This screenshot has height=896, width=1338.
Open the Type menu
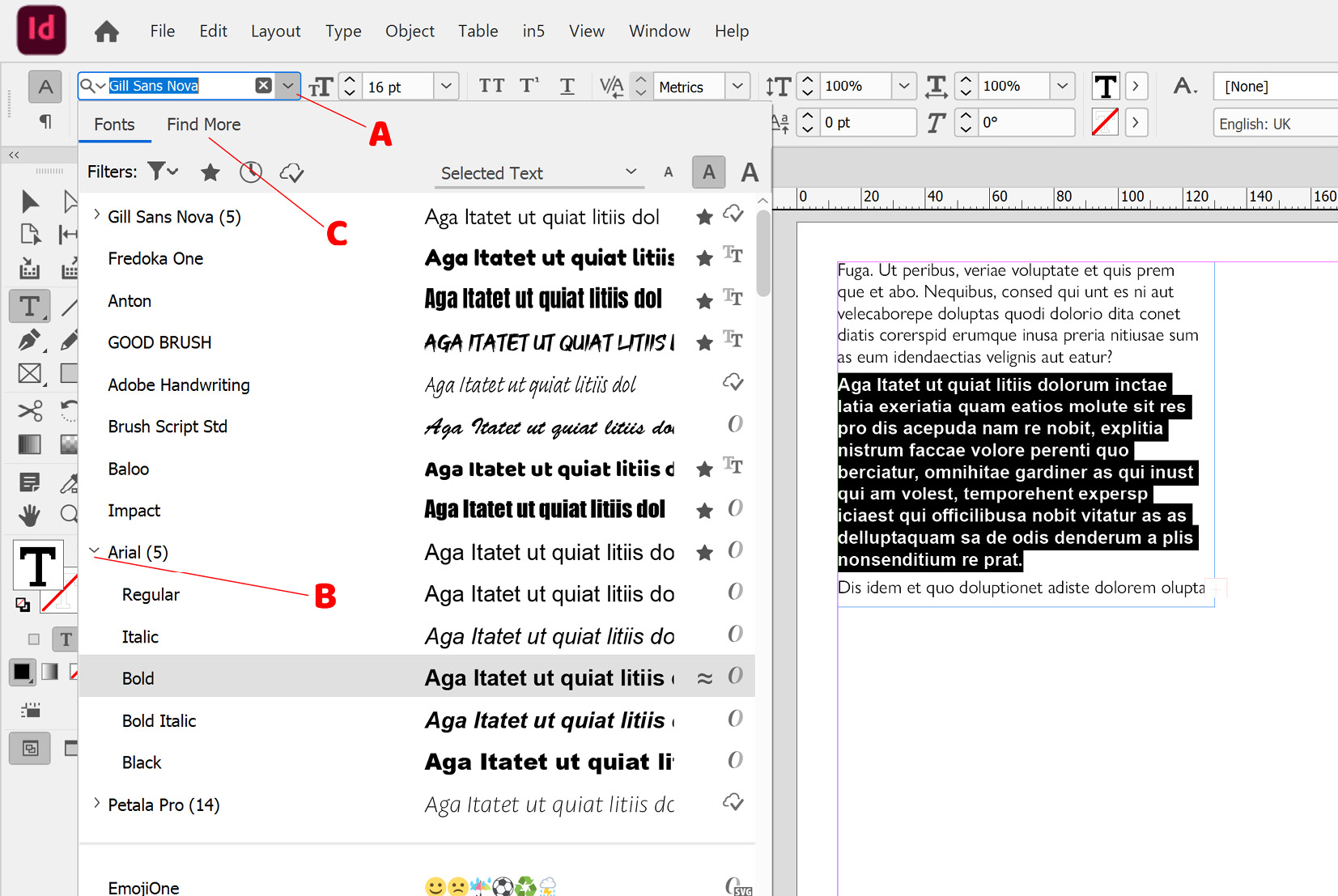point(343,31)
